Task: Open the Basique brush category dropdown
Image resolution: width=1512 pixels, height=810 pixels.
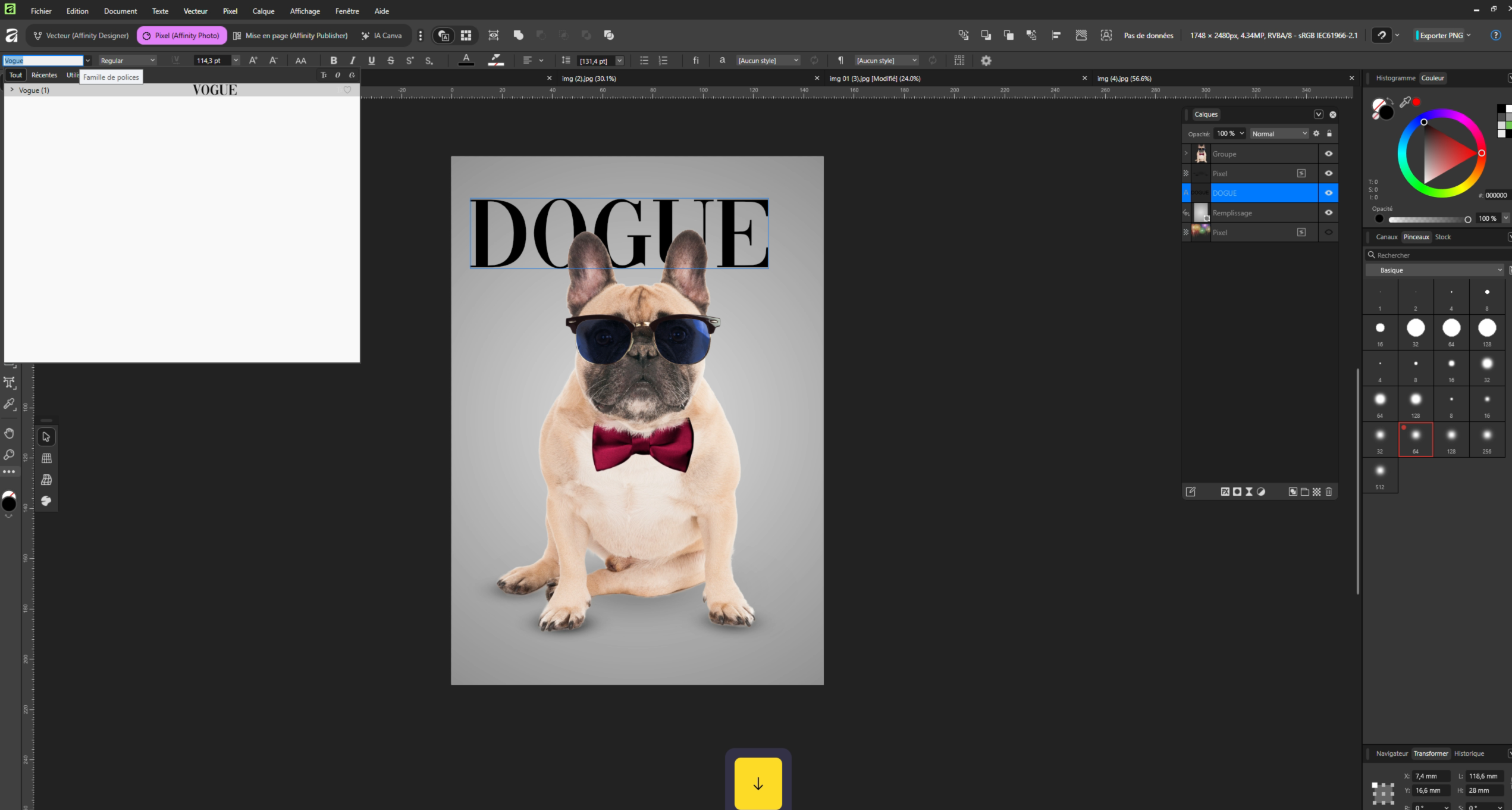Action: (1434, 270)
